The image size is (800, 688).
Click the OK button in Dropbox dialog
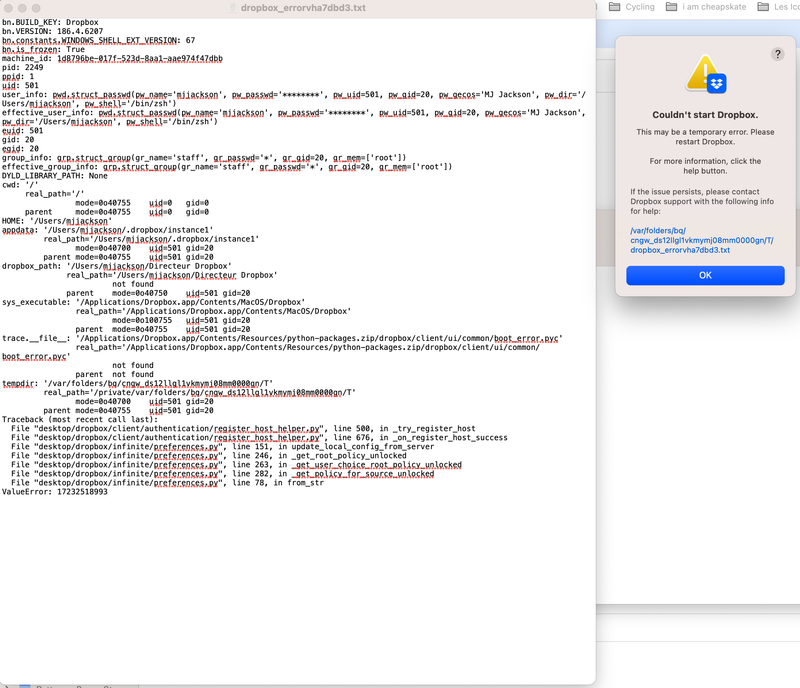click(x=705, y=275)
